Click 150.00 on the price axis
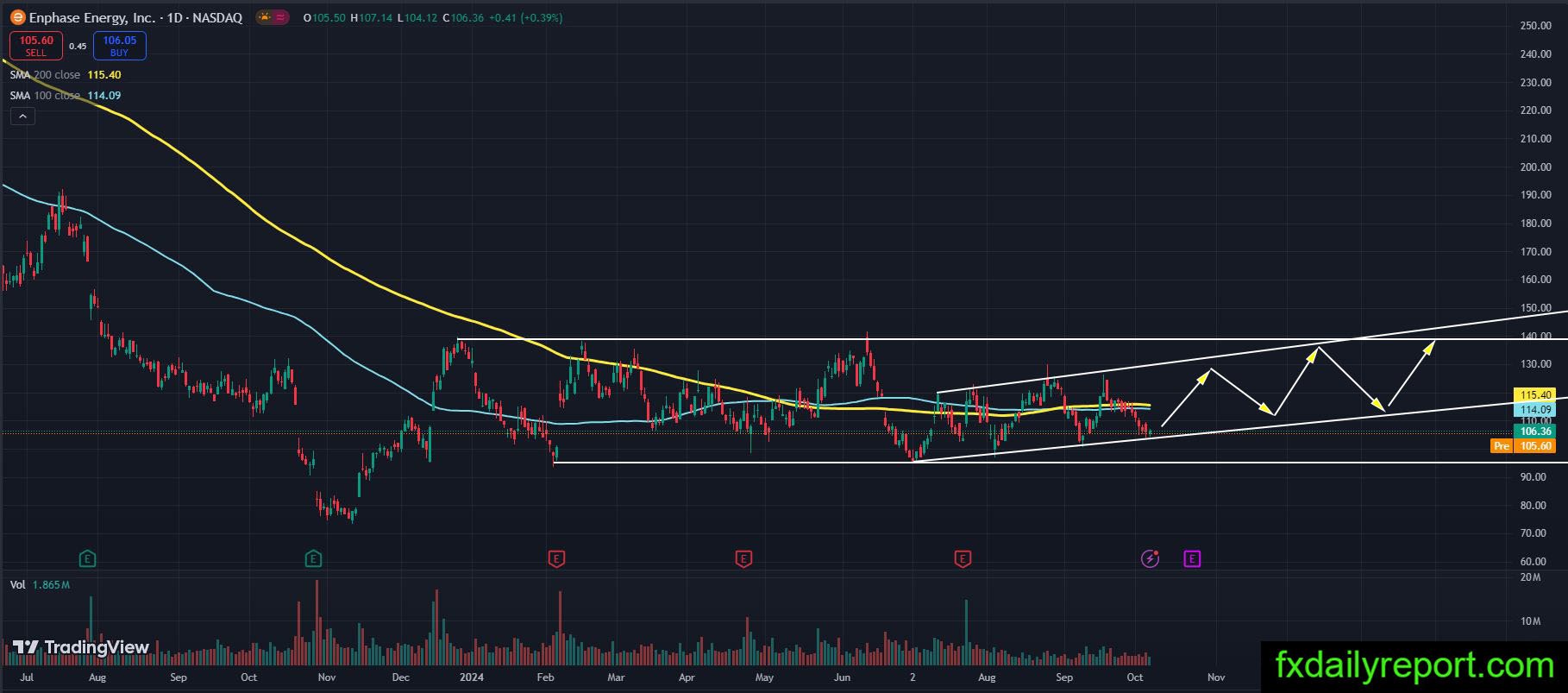The width and height of the screenshot is (1568, 693). (1536, 308)
